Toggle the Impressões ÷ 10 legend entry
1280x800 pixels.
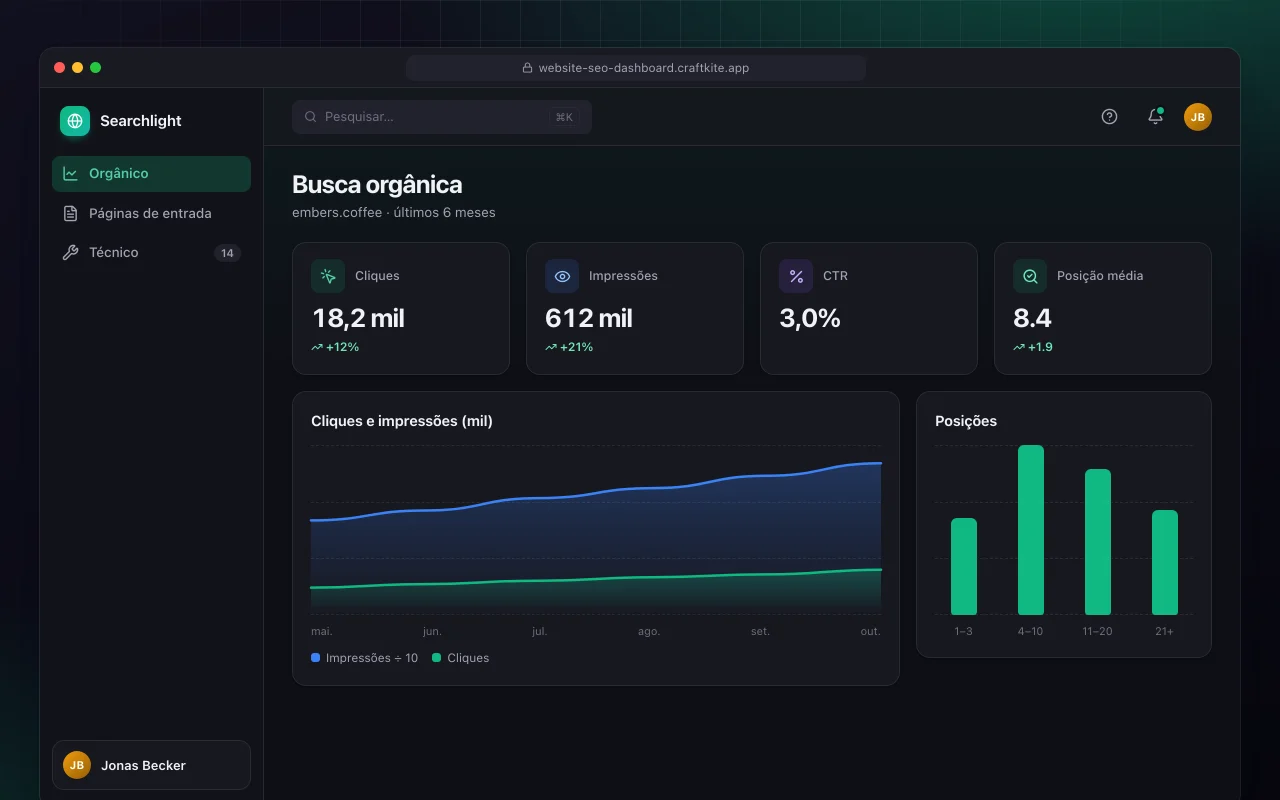[x=365, y=658]
